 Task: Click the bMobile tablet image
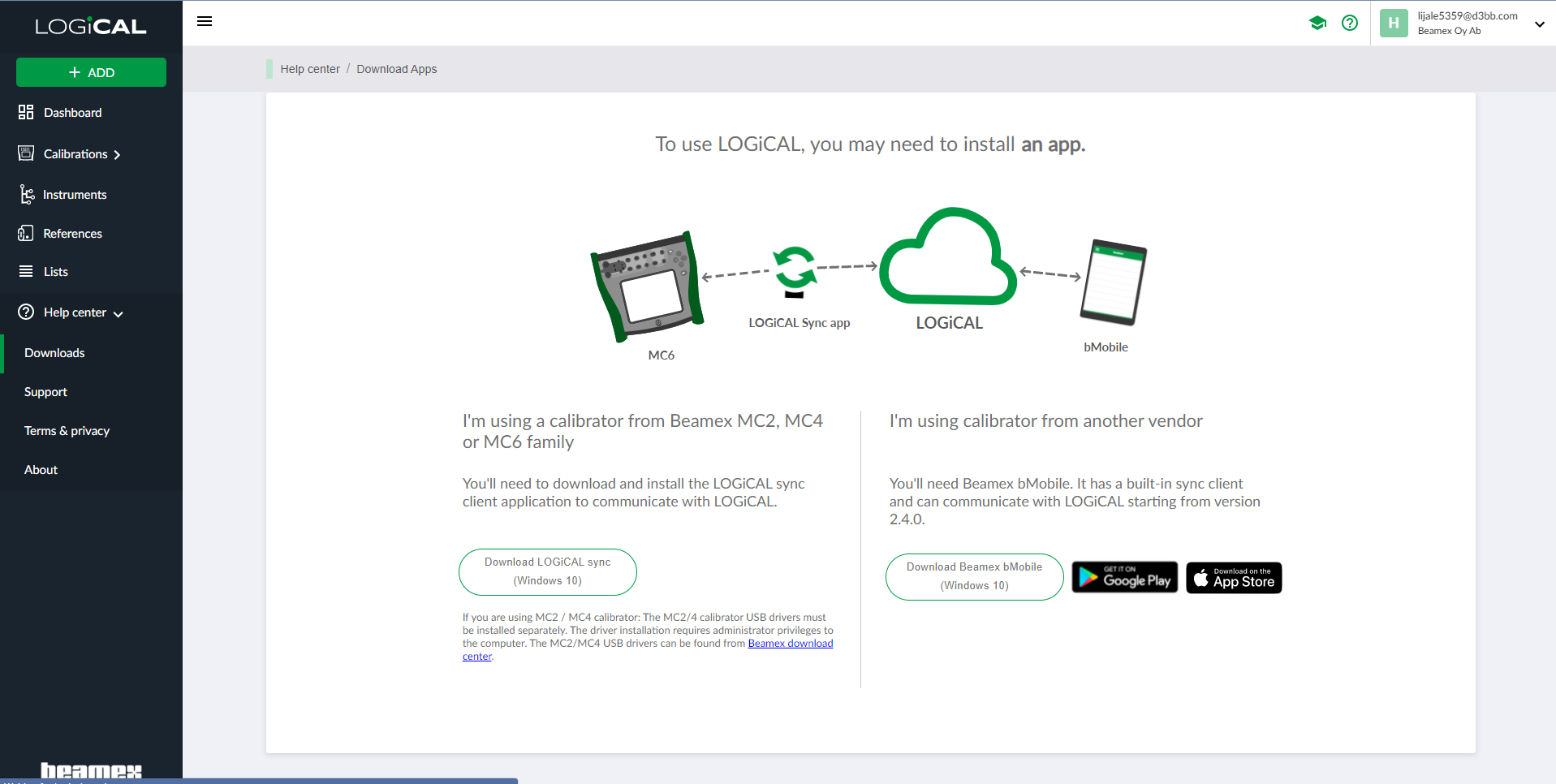tap(1114, 282)
